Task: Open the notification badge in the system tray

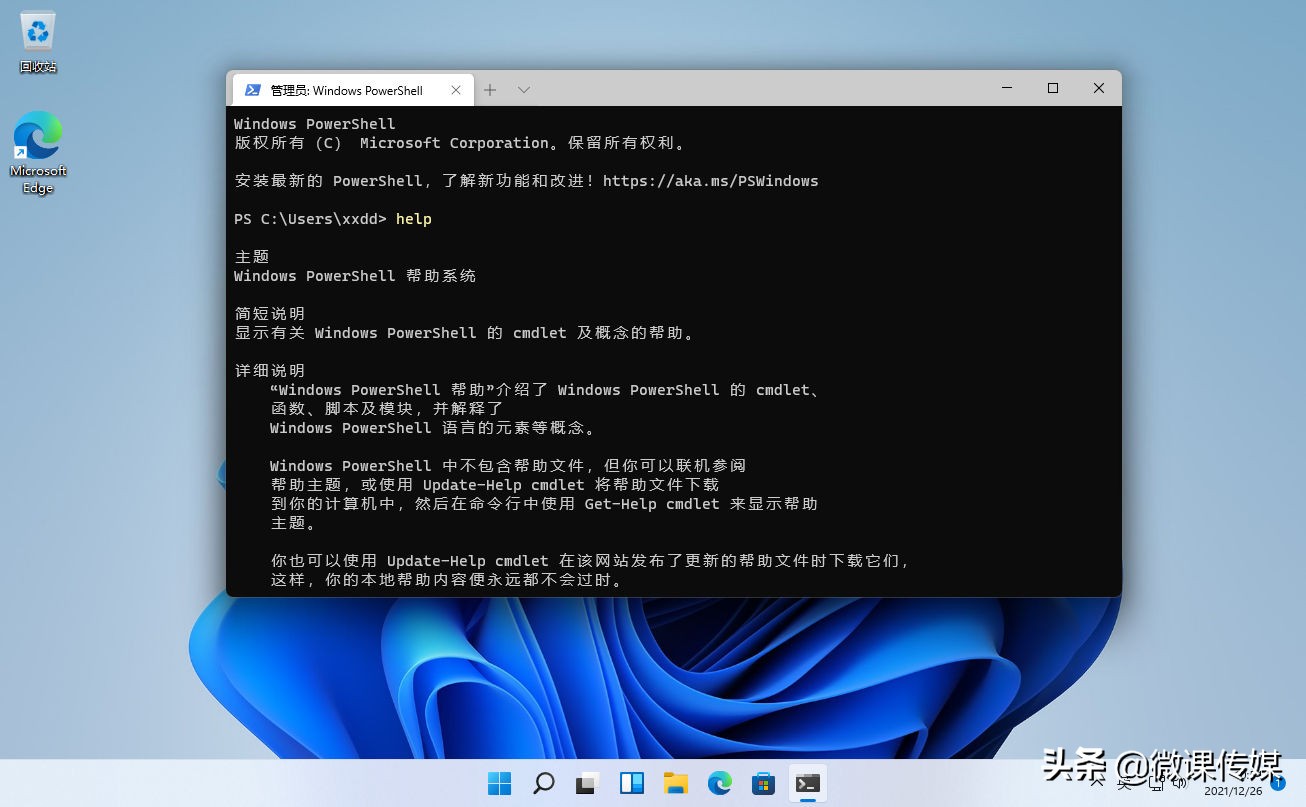Action: (x=1278, y=783)
